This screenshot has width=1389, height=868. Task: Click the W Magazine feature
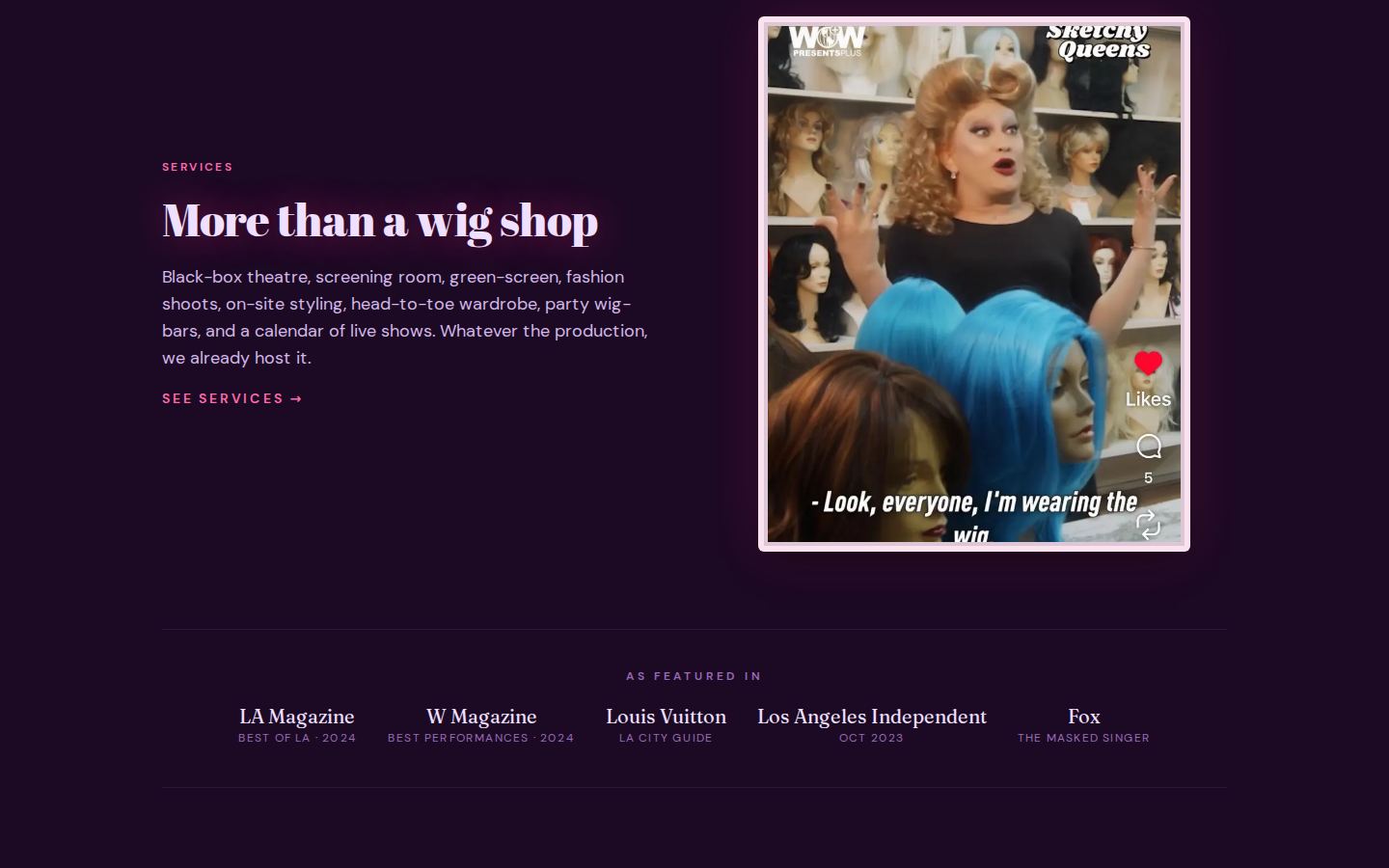click(481, 725)
